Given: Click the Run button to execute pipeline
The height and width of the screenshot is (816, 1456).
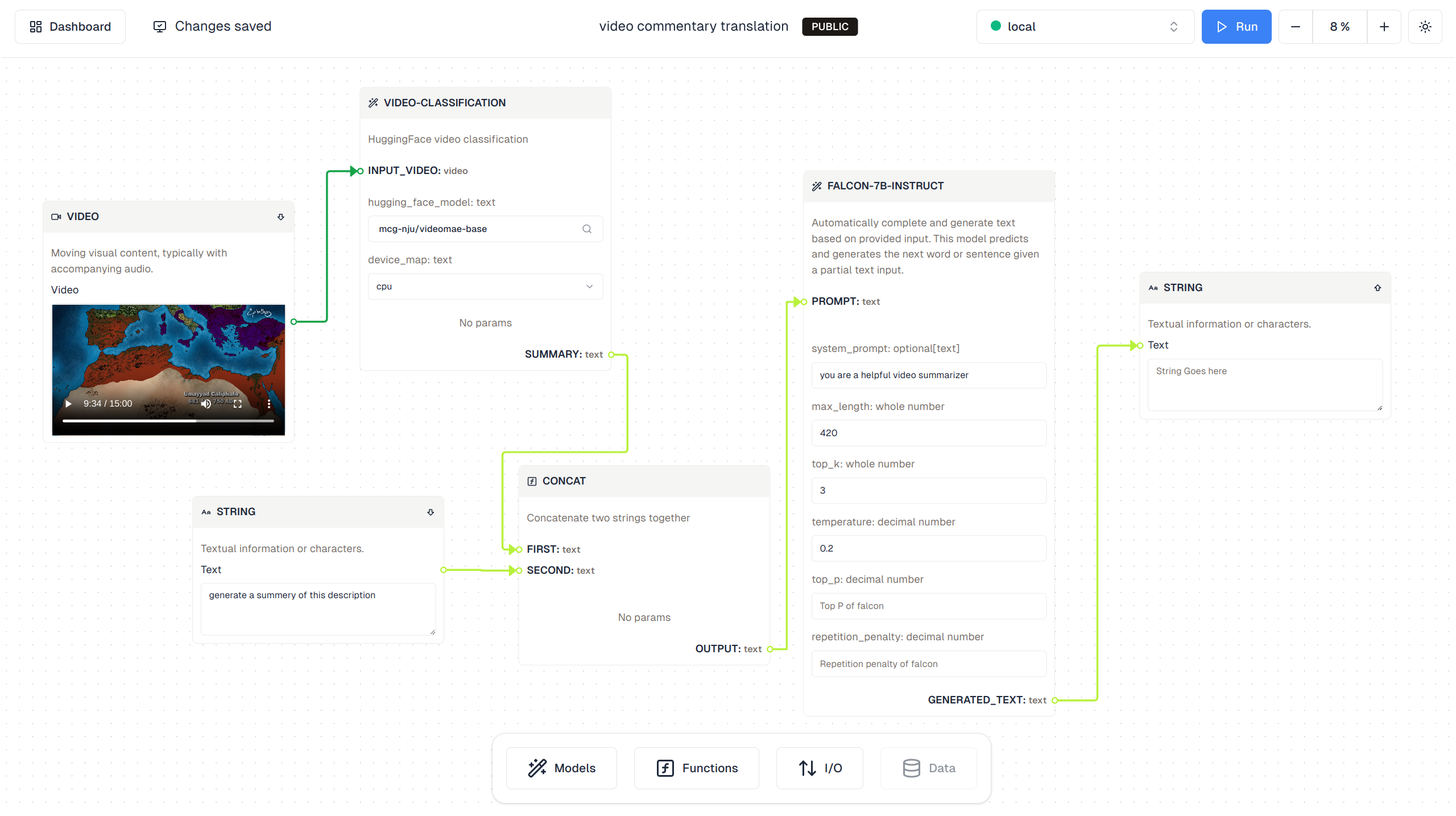Looking at the screenshot, I should [x=1236, y=27].
